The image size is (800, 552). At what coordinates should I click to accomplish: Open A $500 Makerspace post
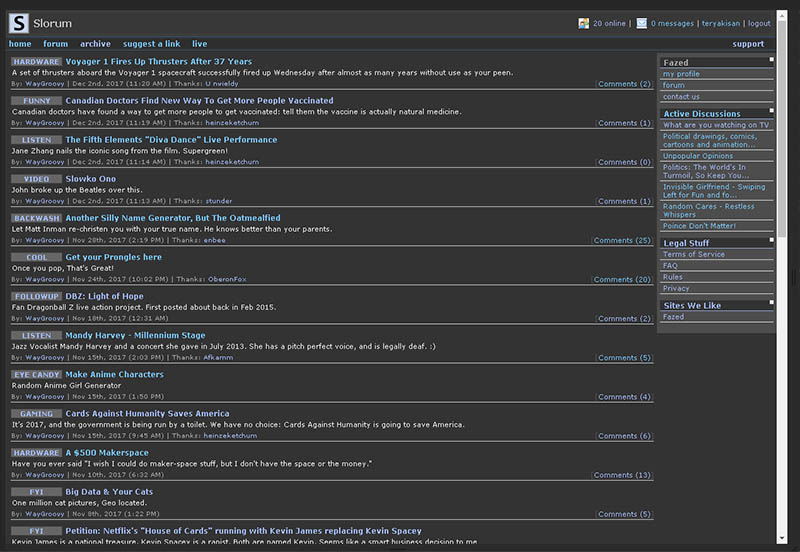coord(107,453)
